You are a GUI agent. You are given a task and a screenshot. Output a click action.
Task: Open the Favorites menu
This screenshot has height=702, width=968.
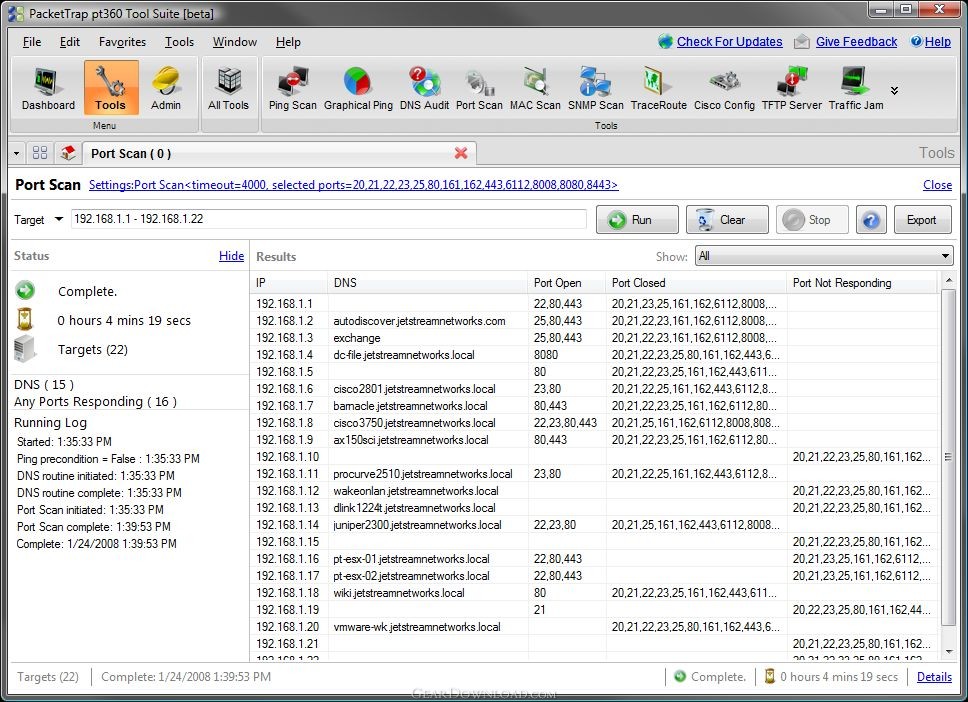pyautogui.click(x=122, y=42)
